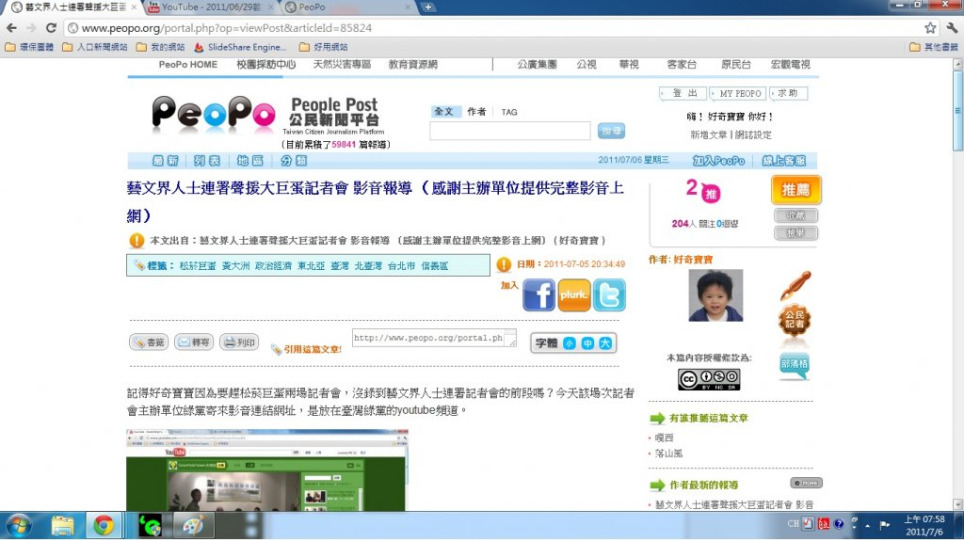Set font size to small (小)
This screenshot has height=540, width=964.
(x=569, y=343)
